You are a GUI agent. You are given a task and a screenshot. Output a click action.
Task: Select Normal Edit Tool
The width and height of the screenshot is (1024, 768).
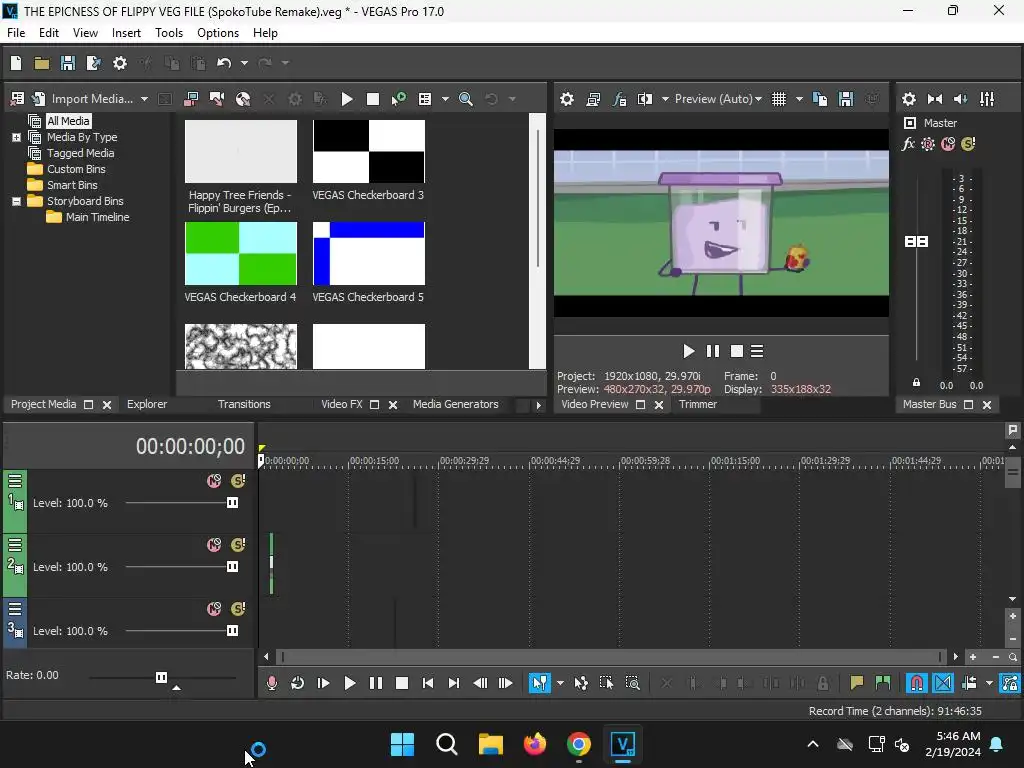click(x=539, y=683)
